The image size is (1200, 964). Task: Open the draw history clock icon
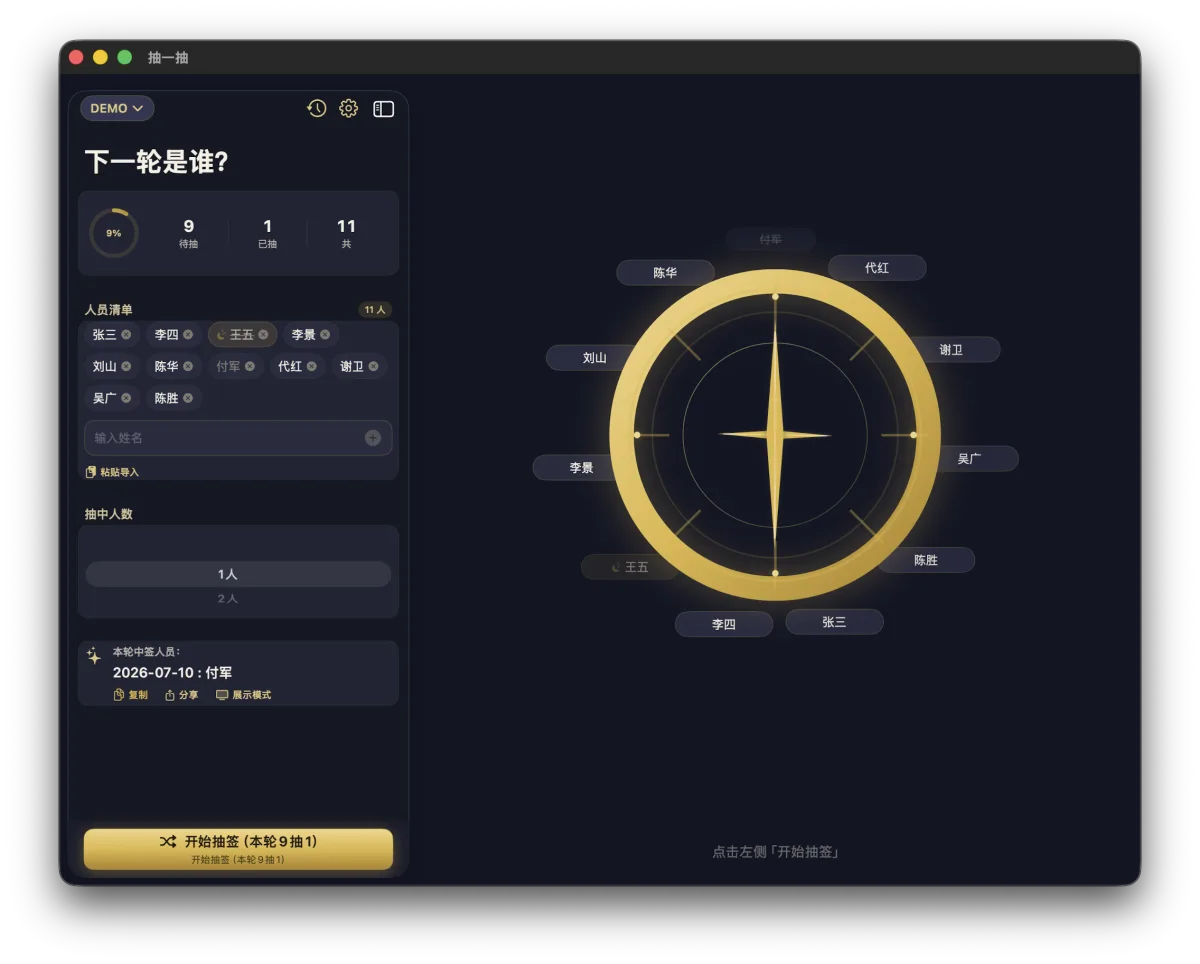point(317,108)
